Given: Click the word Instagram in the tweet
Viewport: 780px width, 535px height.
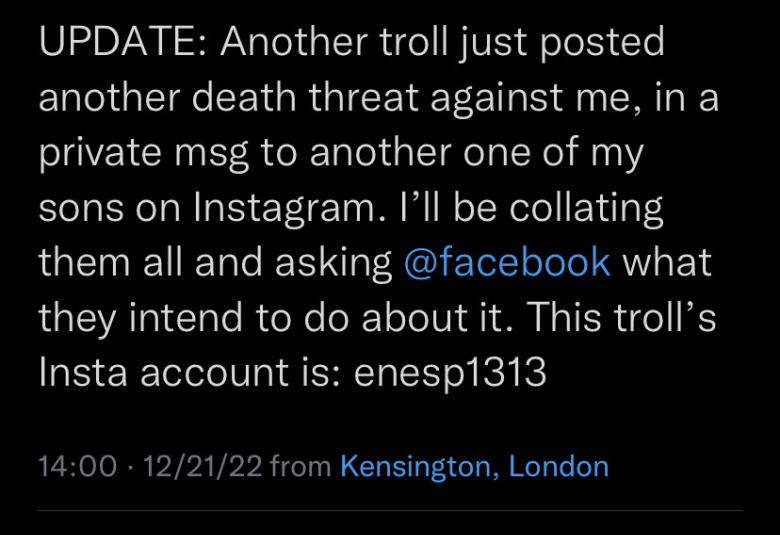Looking at the screenshot, I should tap(285, 208).
